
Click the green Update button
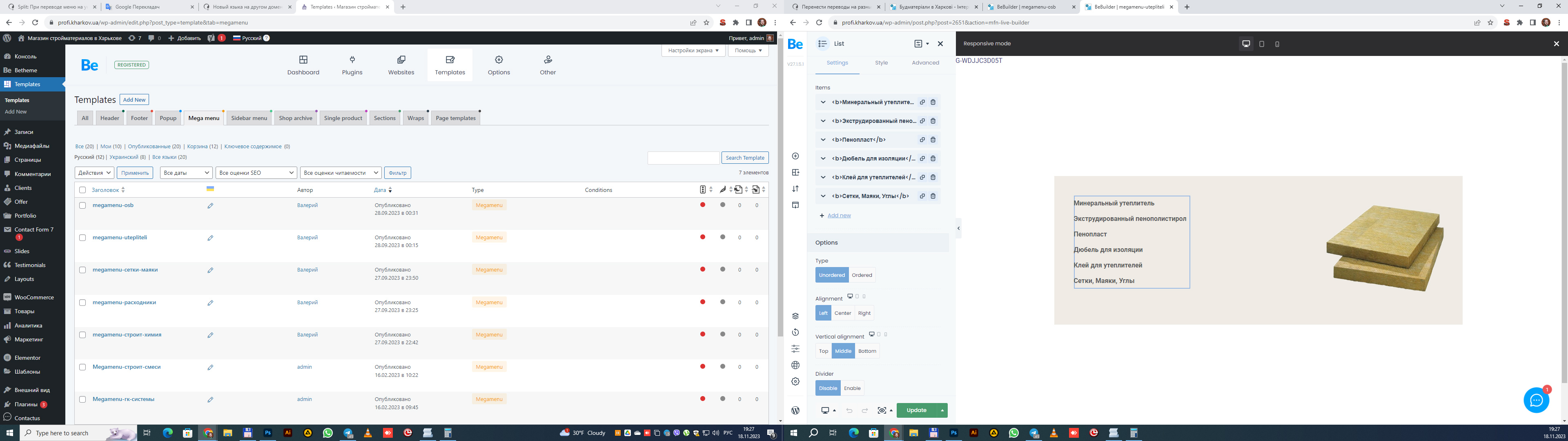point(917,410)
